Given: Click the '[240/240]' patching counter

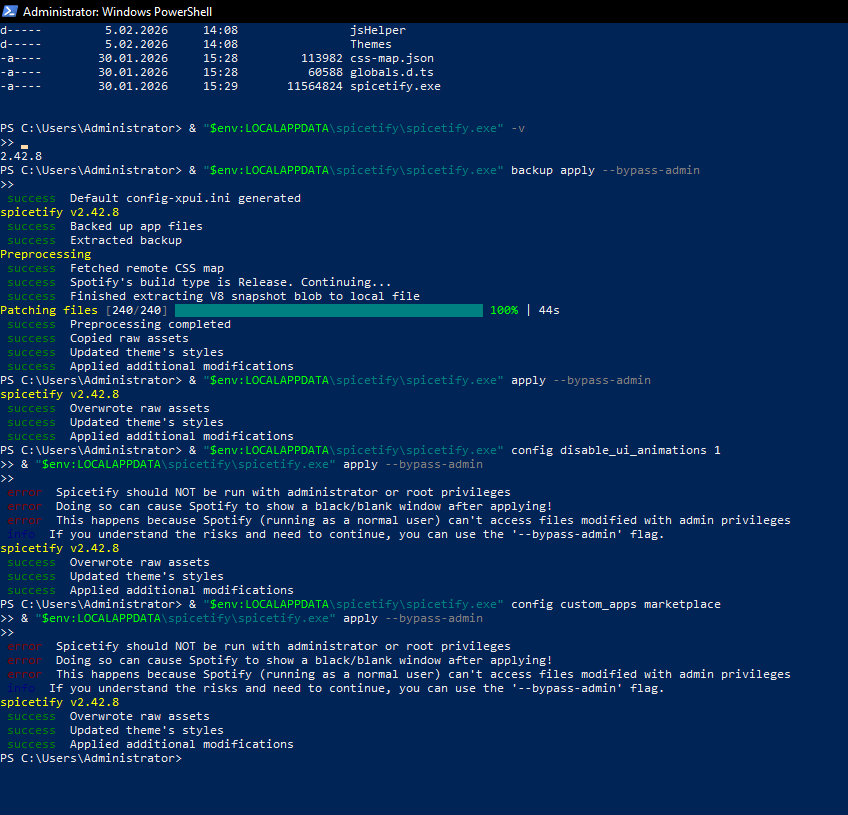Looking at the screenshot, I should tap(136, 310).
